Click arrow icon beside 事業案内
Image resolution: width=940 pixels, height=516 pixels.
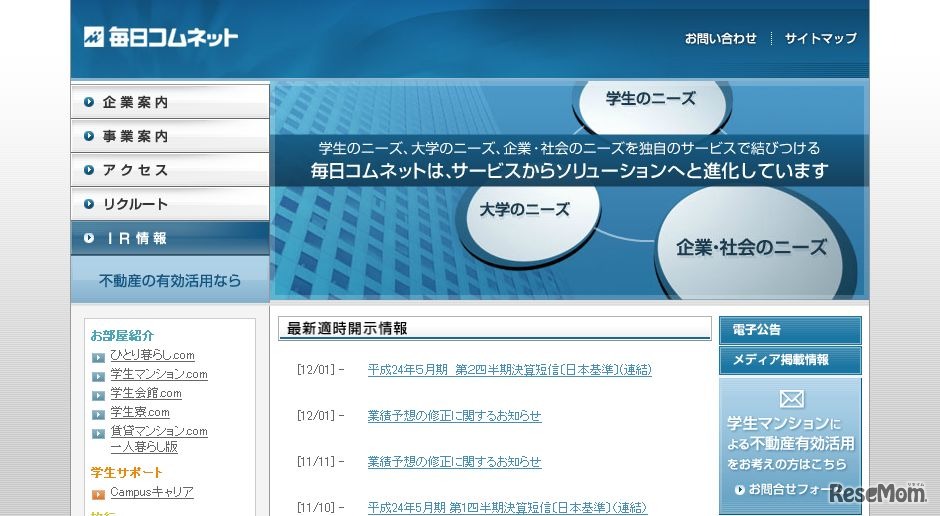tap(89, 137)
